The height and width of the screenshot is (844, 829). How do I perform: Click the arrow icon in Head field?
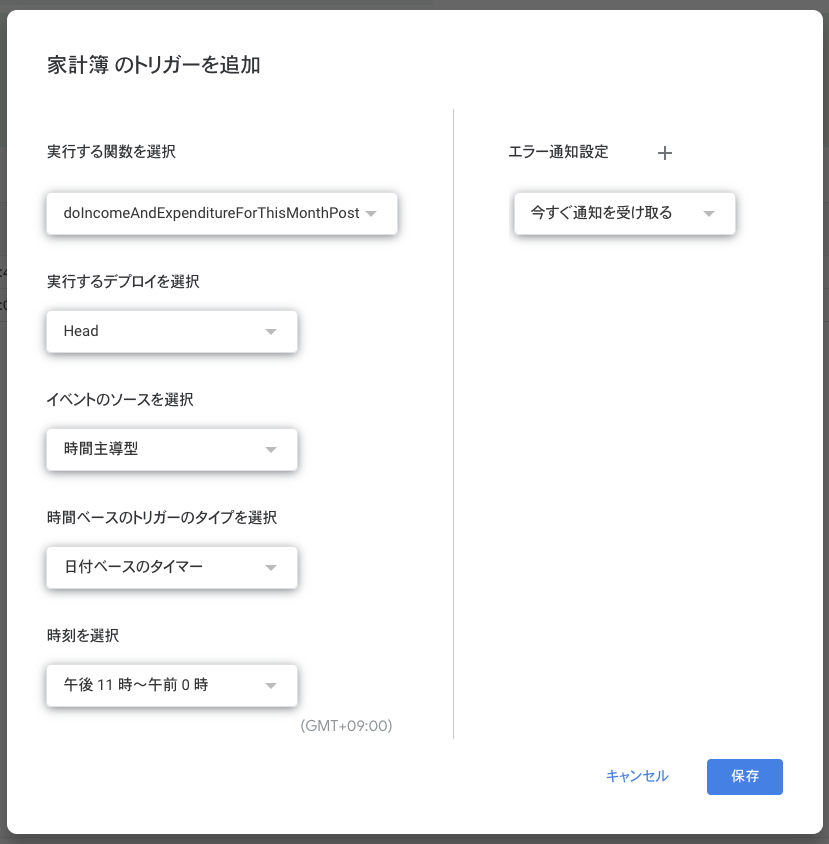click(x=270, y=332)
